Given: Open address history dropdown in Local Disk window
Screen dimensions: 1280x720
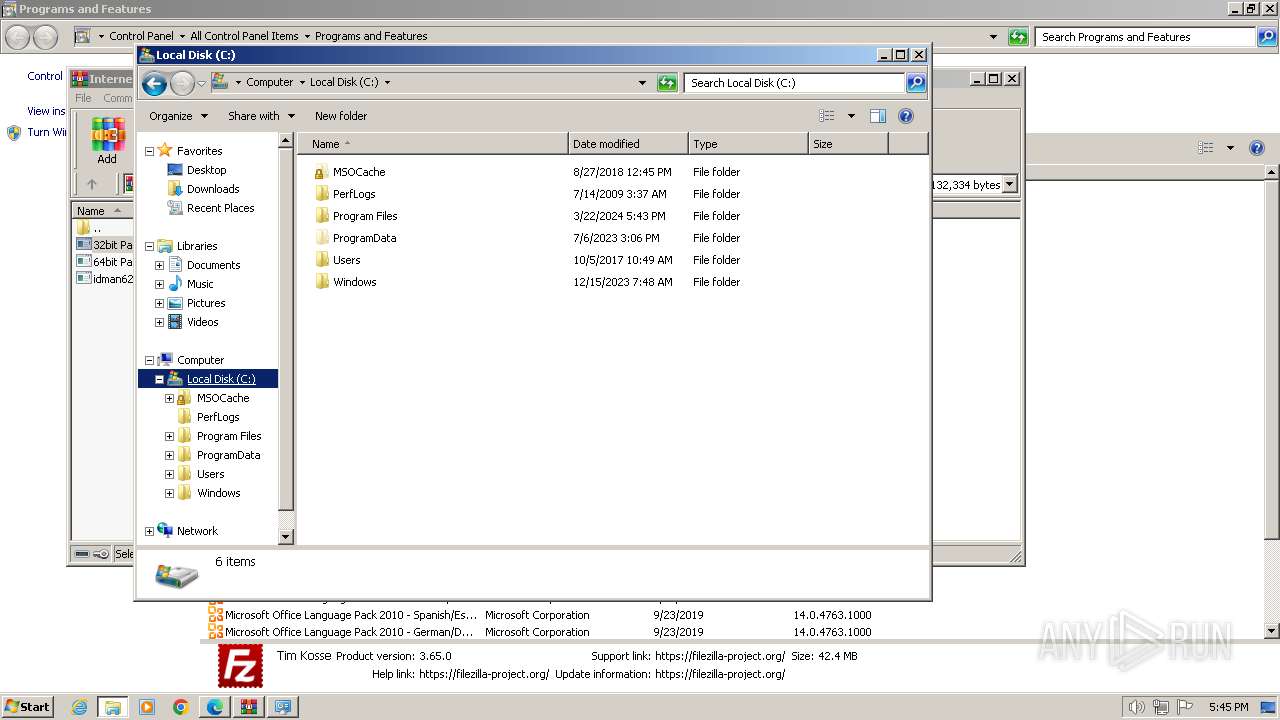Looking at the screenshot, I should point(642,83).
